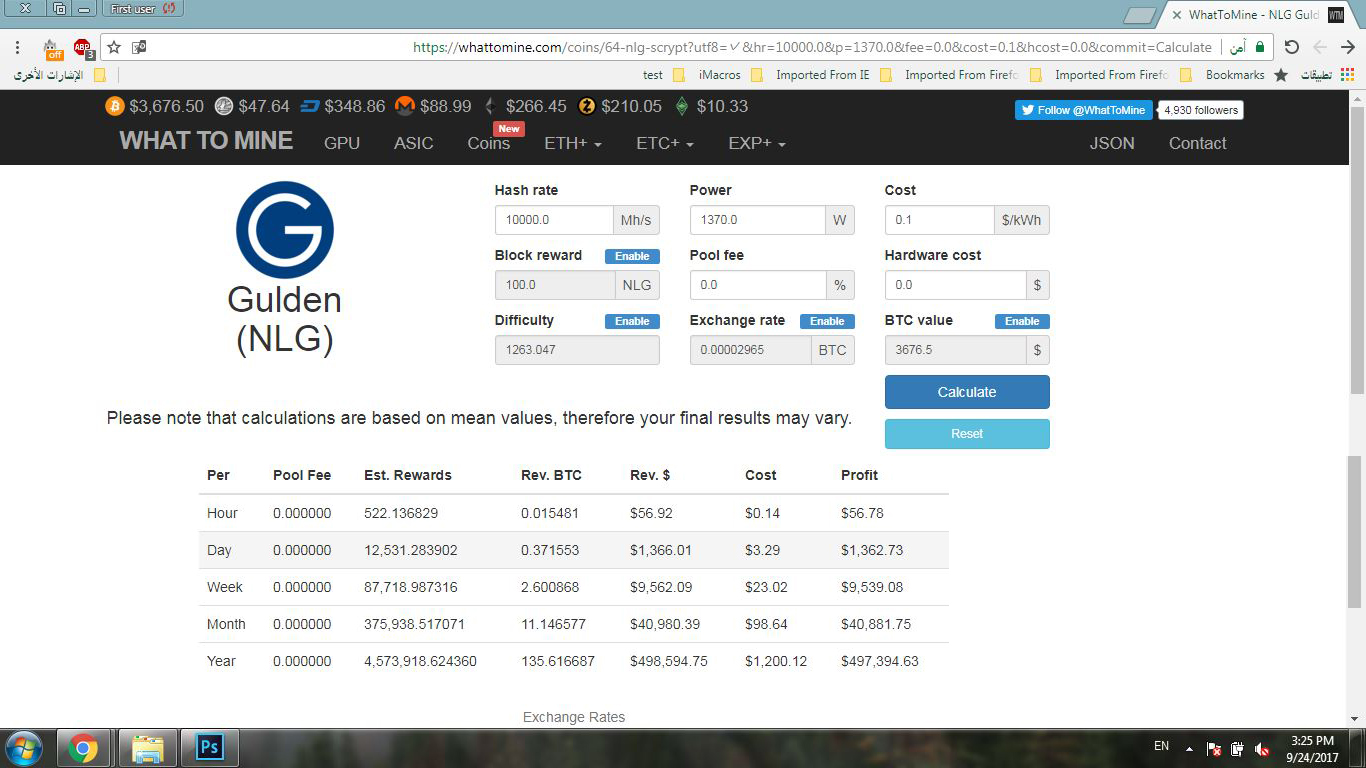Enable custom Exchange rate
This screenshot has height=768, width=1366.
pos(827,321)
